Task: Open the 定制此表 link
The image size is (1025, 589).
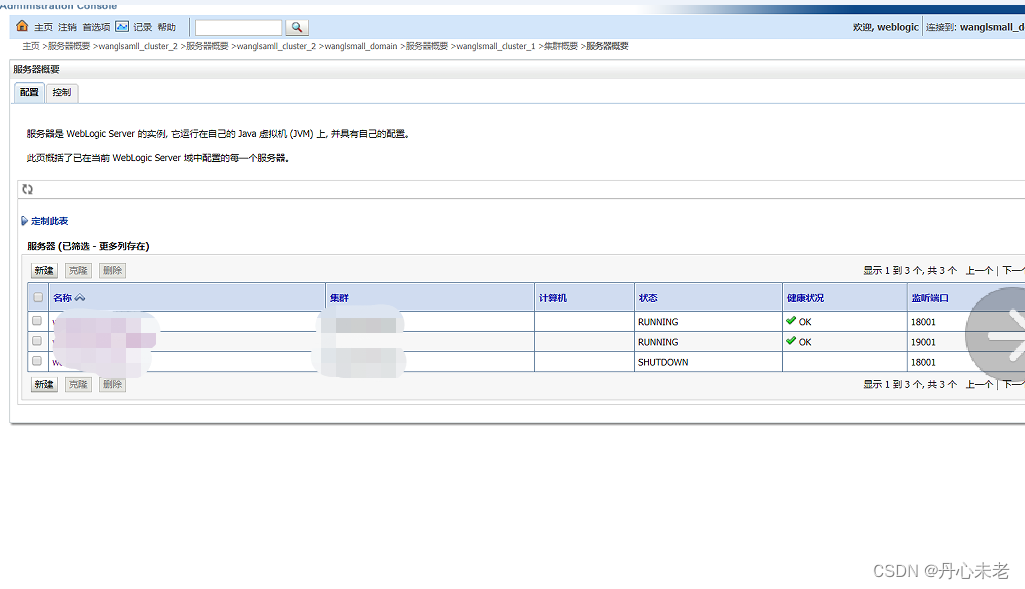Action: [x=50, y=221]
